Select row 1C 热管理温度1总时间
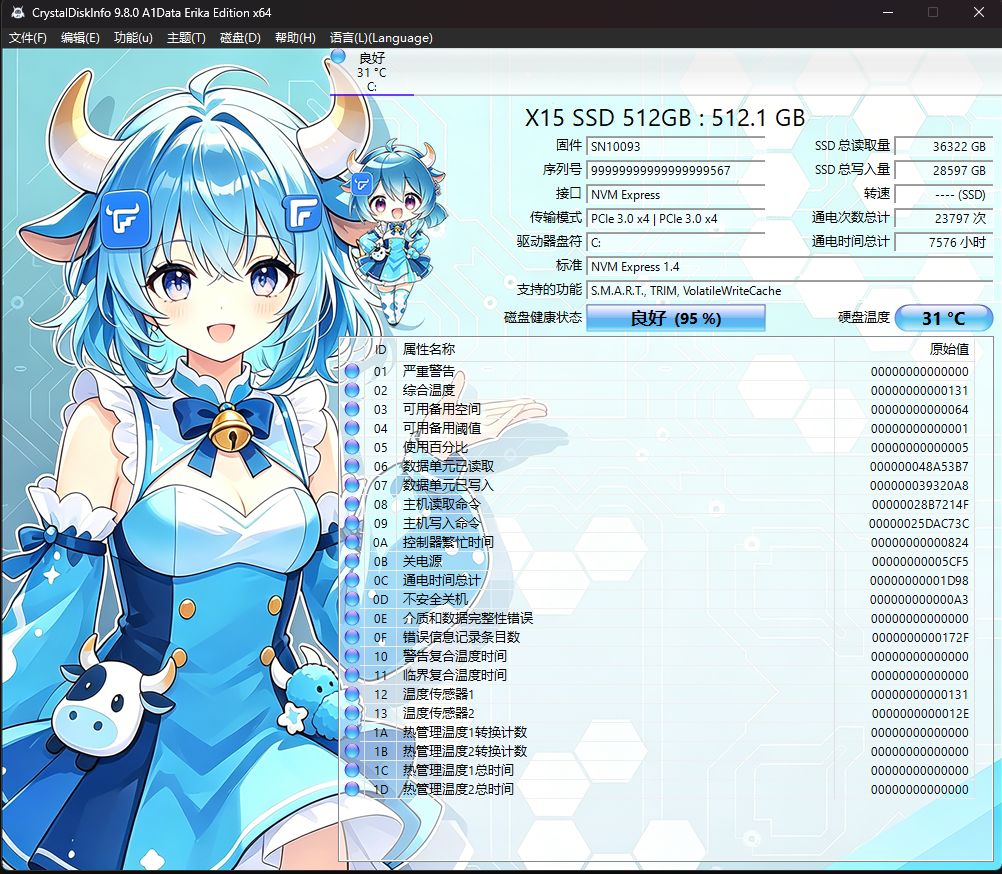 [657, 770]
